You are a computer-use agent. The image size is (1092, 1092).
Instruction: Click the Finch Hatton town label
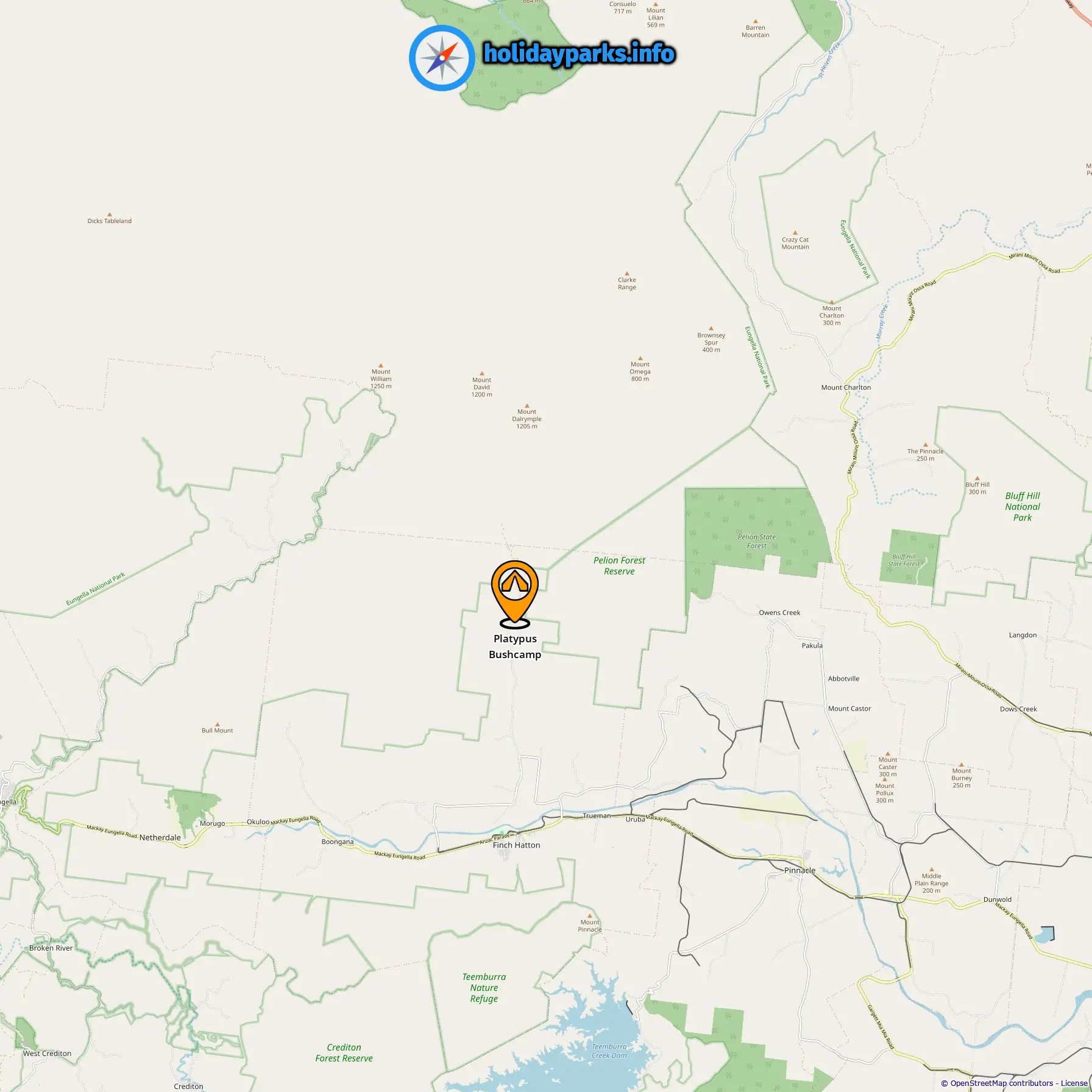pos(516,845)
